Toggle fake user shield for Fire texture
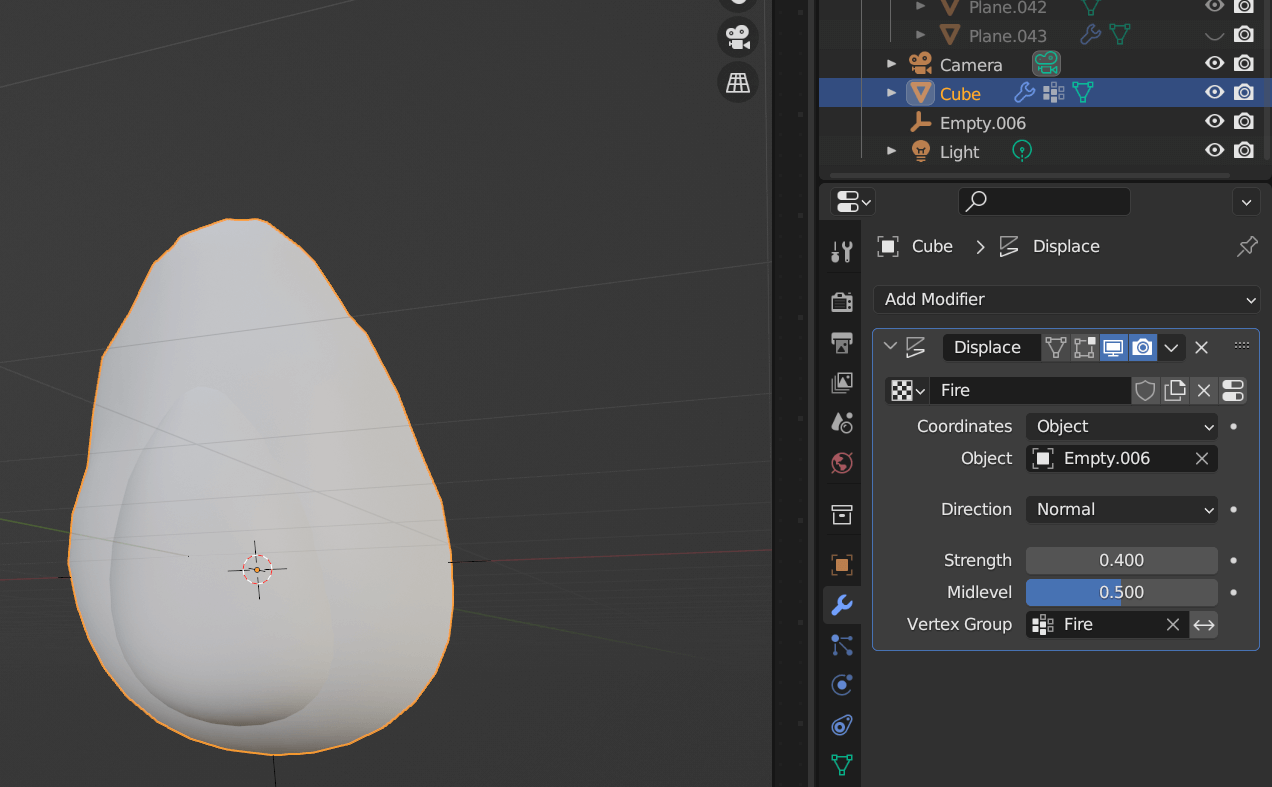 pos(1146,390)
